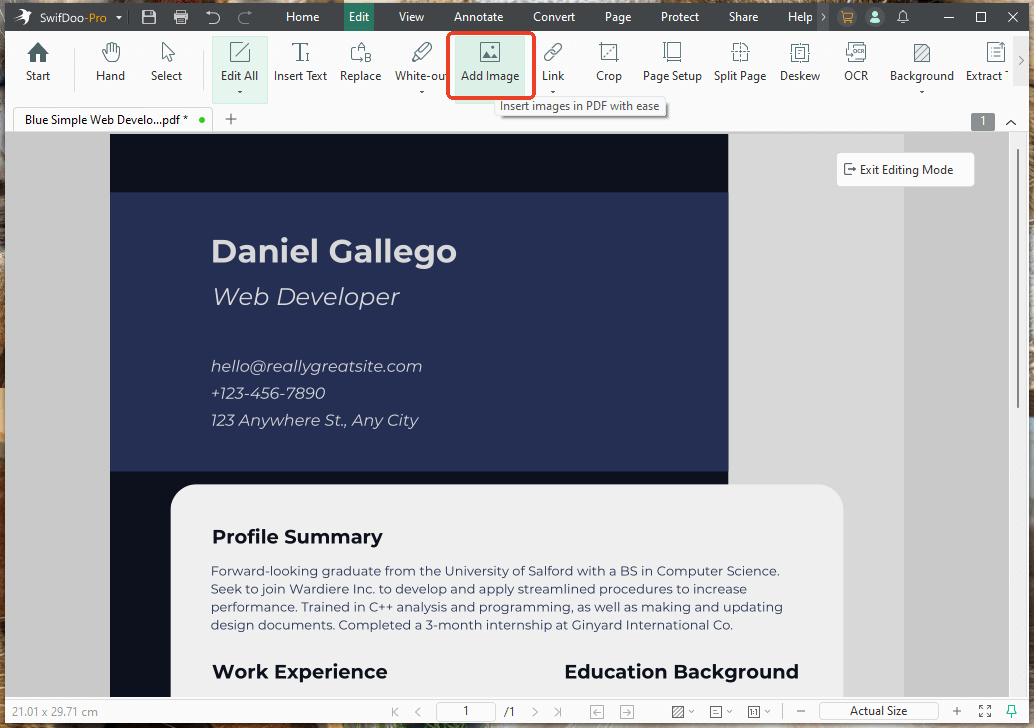
Task: Open Page Setup
Action: click(x=672, y=63)
